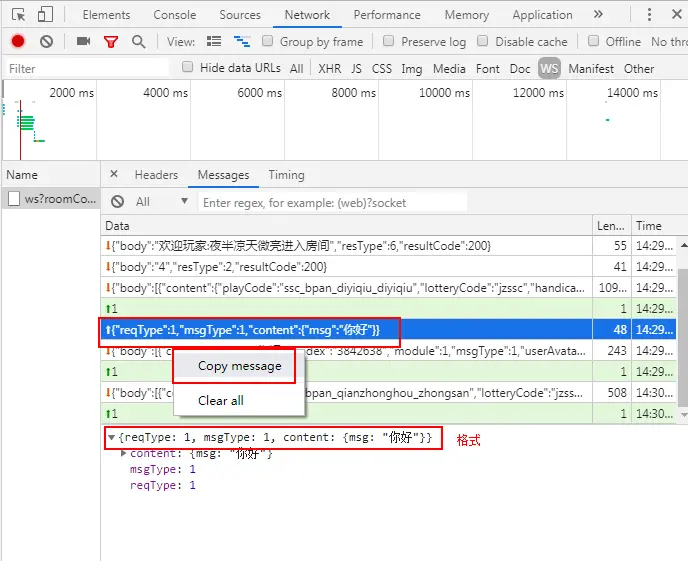
Task: Choose Copy message from the context menu
Action: click(240, 366)
